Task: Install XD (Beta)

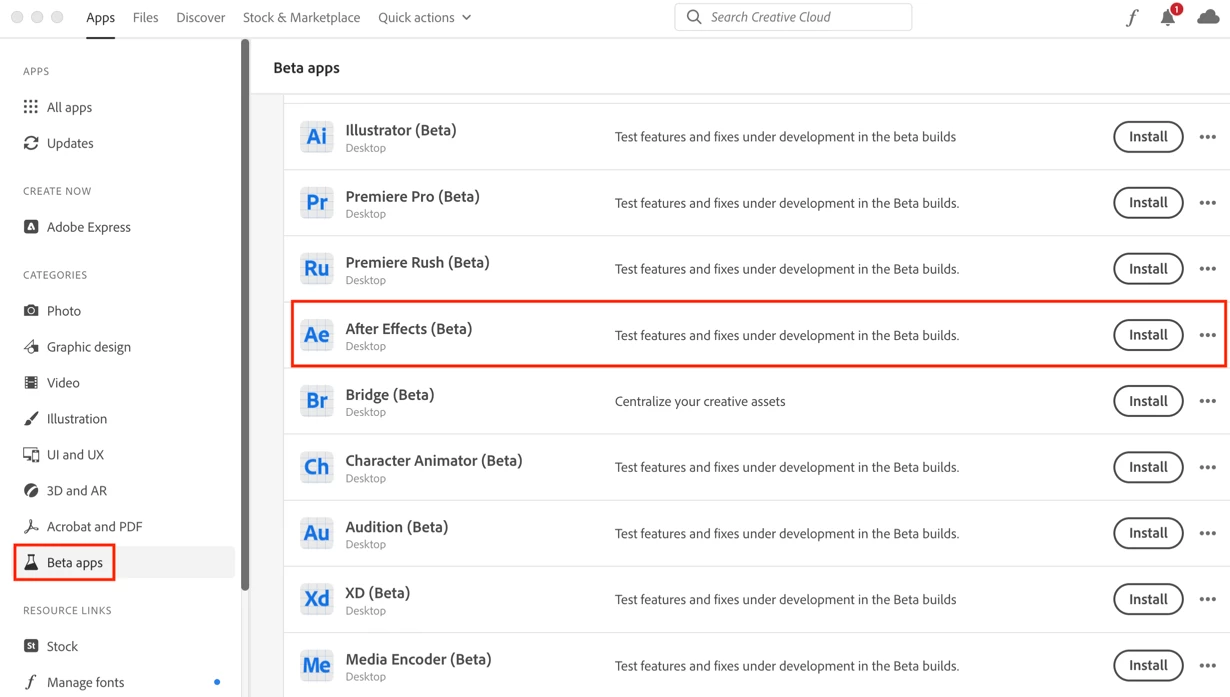Action: pos(1148,599)
